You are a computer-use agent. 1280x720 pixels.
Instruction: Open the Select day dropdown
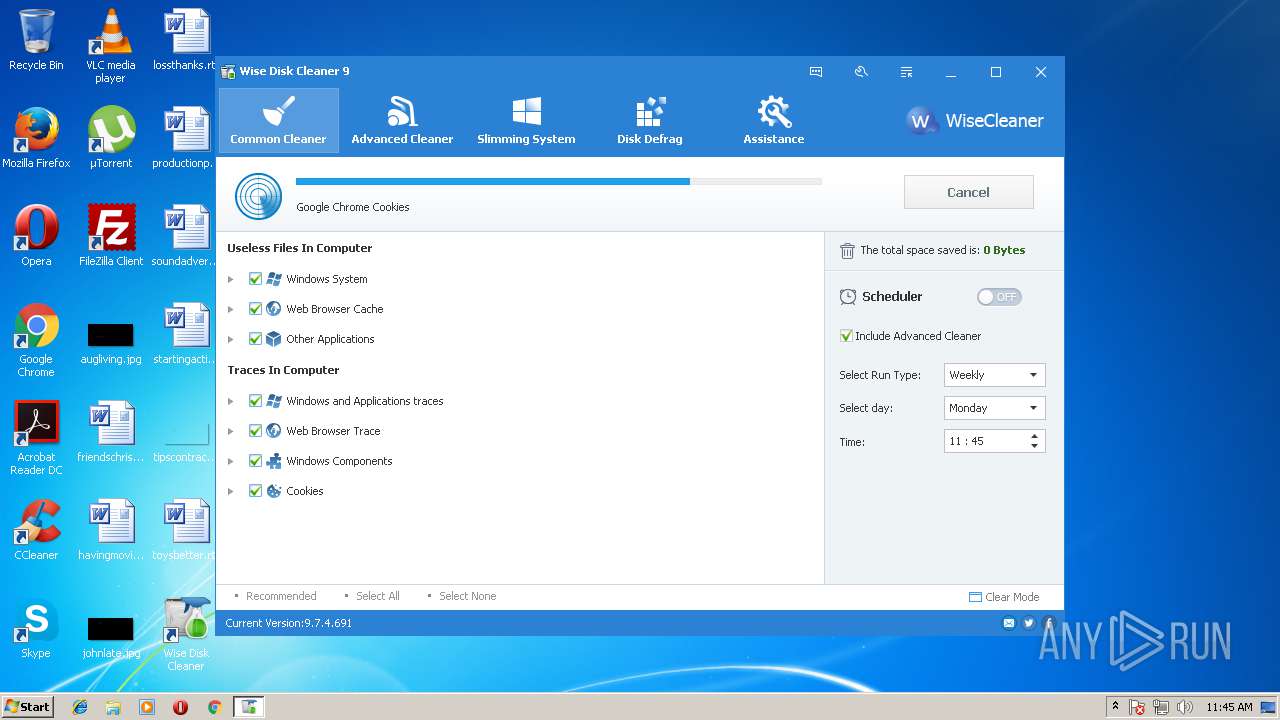click(994, 408)
